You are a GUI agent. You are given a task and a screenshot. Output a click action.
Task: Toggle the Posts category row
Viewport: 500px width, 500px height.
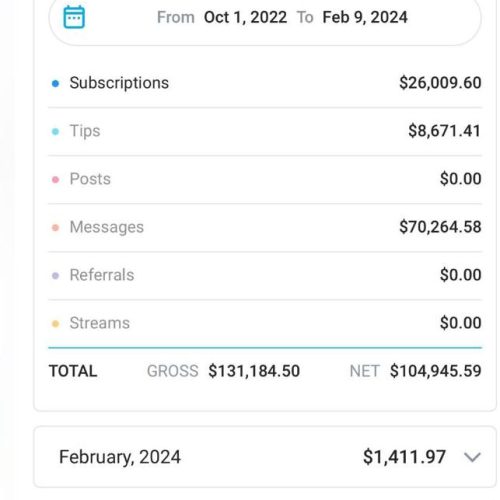(265, 179)
